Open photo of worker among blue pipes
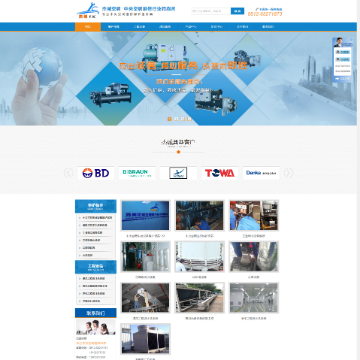The width and height of the screenshot is (360, 360). pyautogui.click(x=200, y=215)
